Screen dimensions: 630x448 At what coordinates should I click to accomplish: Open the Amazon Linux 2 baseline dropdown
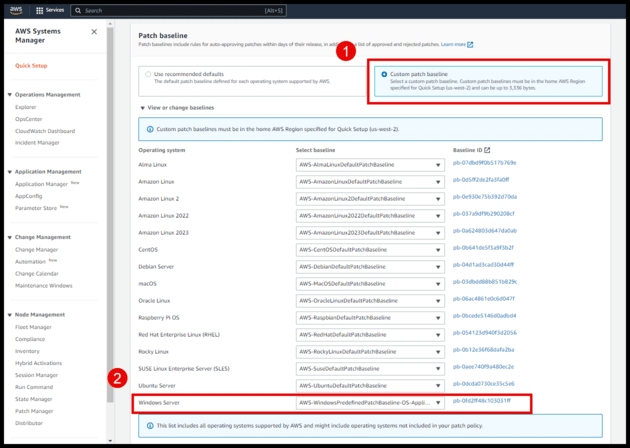pos(370,199)
